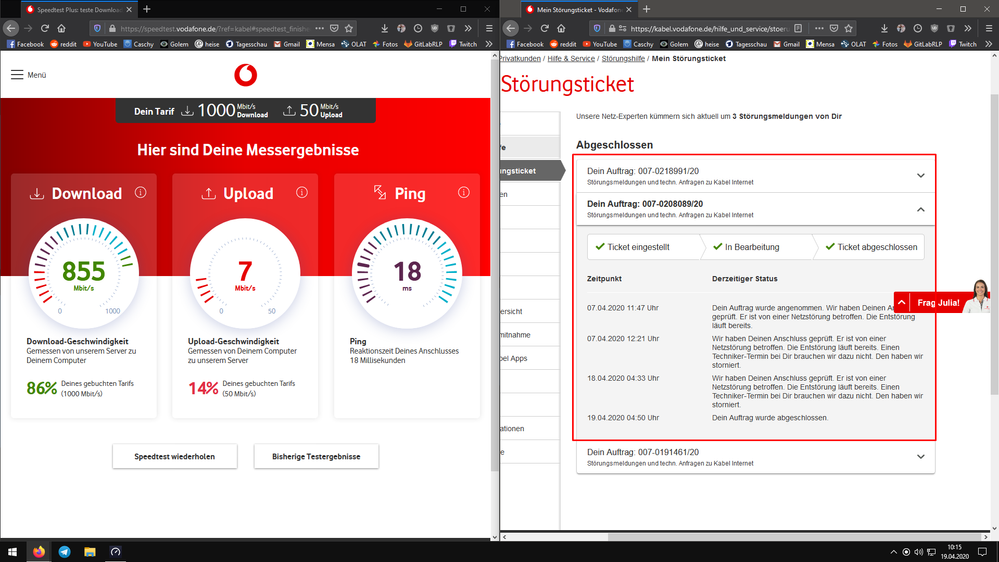Open Tagesschau bookmark in Störungsticket window
This screenshot has height=562, width=999.
click(x=745, y=44)
